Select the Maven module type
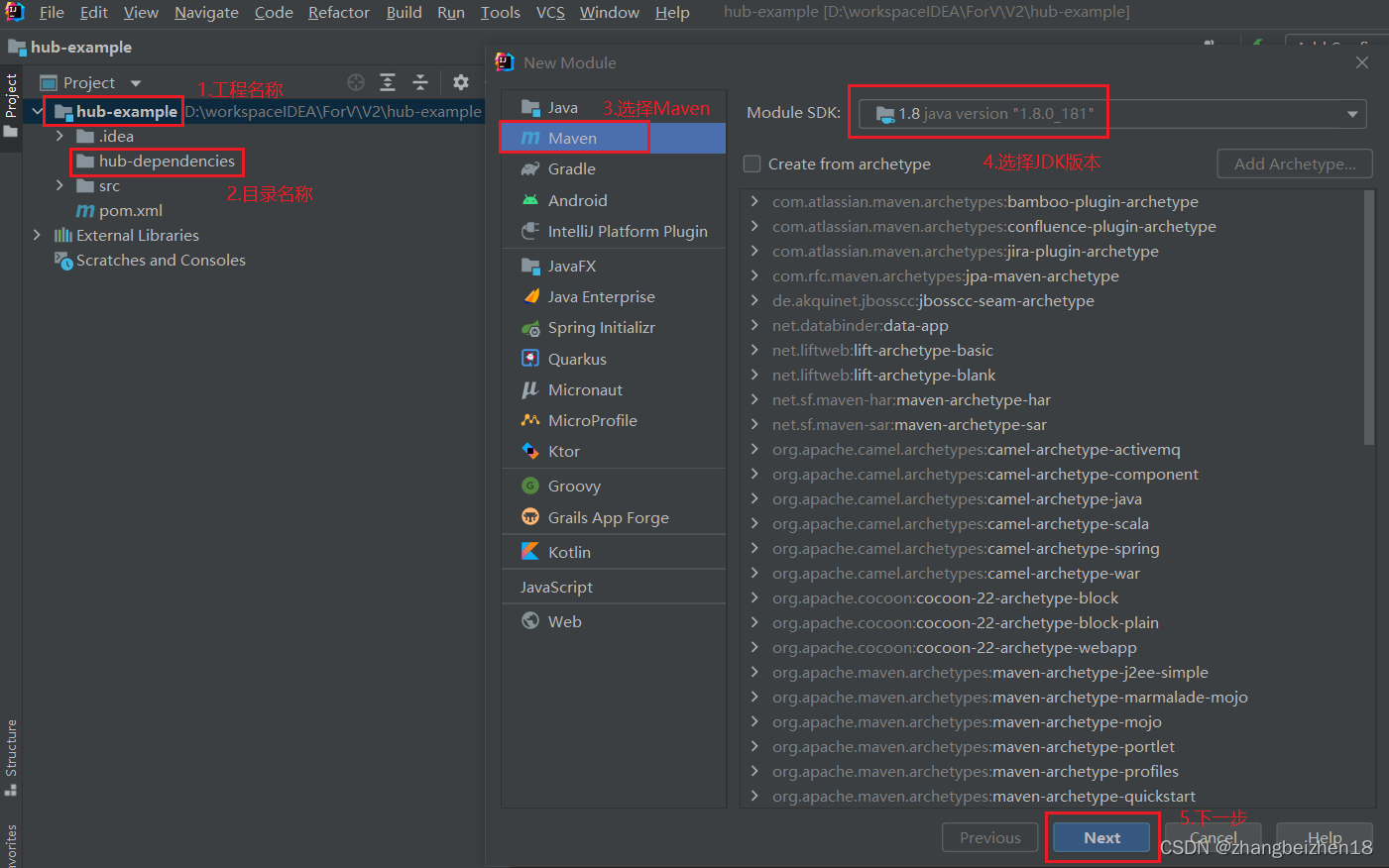Viewport: 1389px width, 868px height. coord(613,139)
